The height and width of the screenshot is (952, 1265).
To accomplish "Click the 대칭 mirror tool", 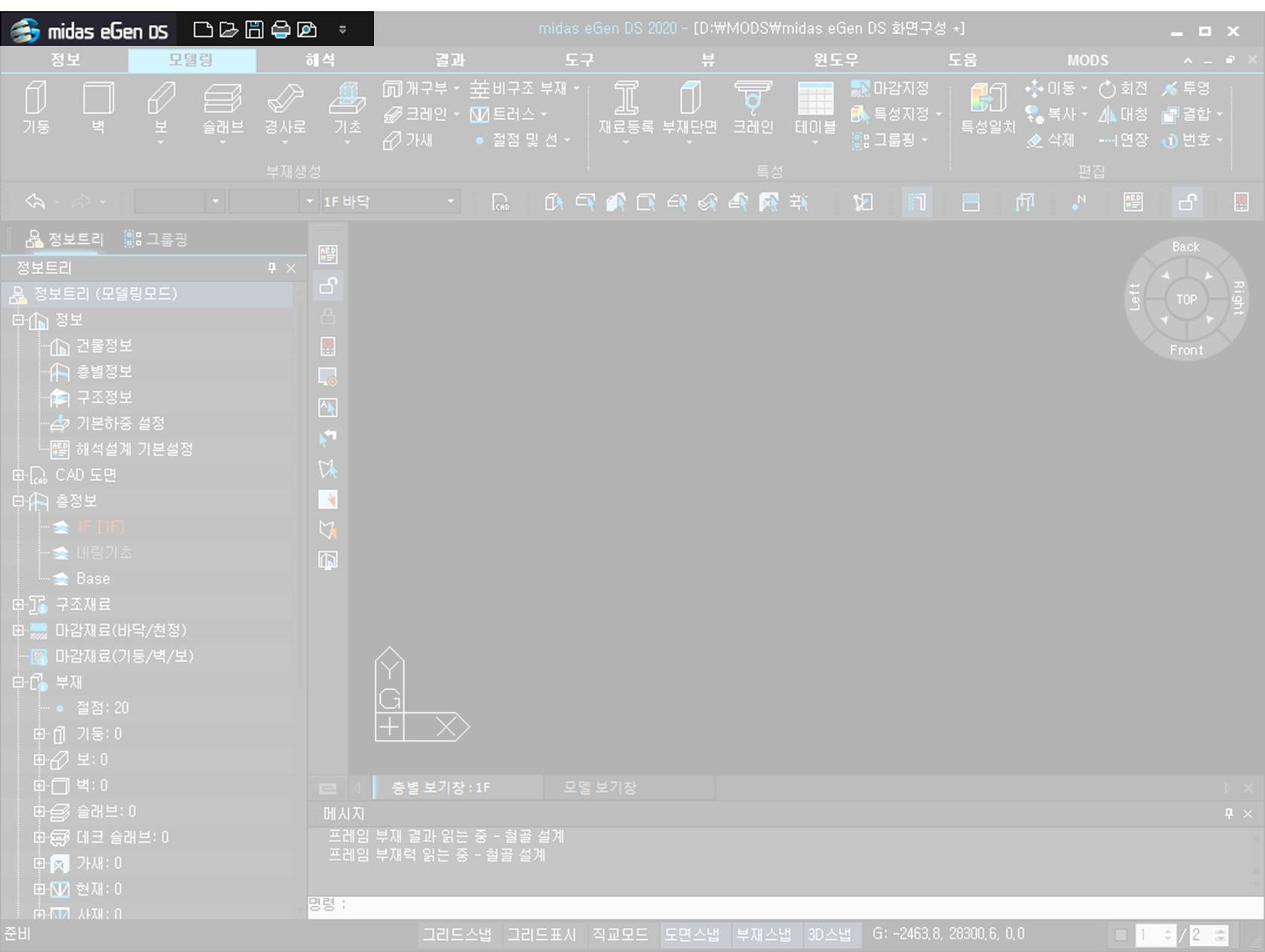I will pos(1123,114).
